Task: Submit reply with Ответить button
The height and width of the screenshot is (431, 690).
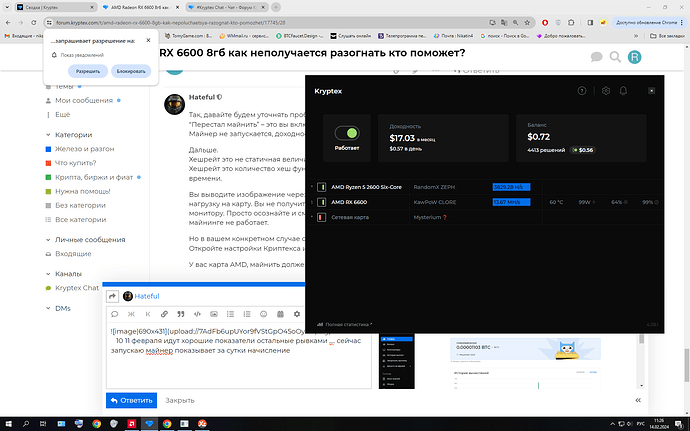Action: [131, 400]
